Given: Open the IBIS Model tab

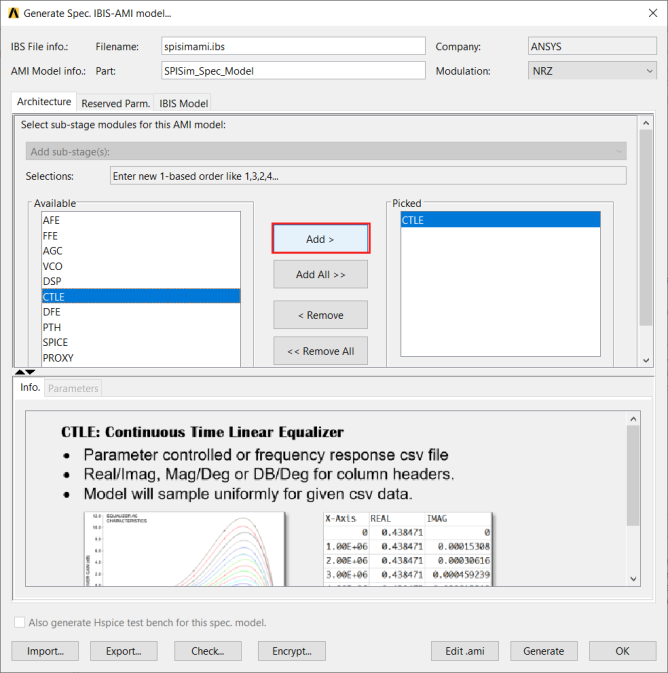Looking at the screenshot, I should pyautogui.click(x=183, y=103).
